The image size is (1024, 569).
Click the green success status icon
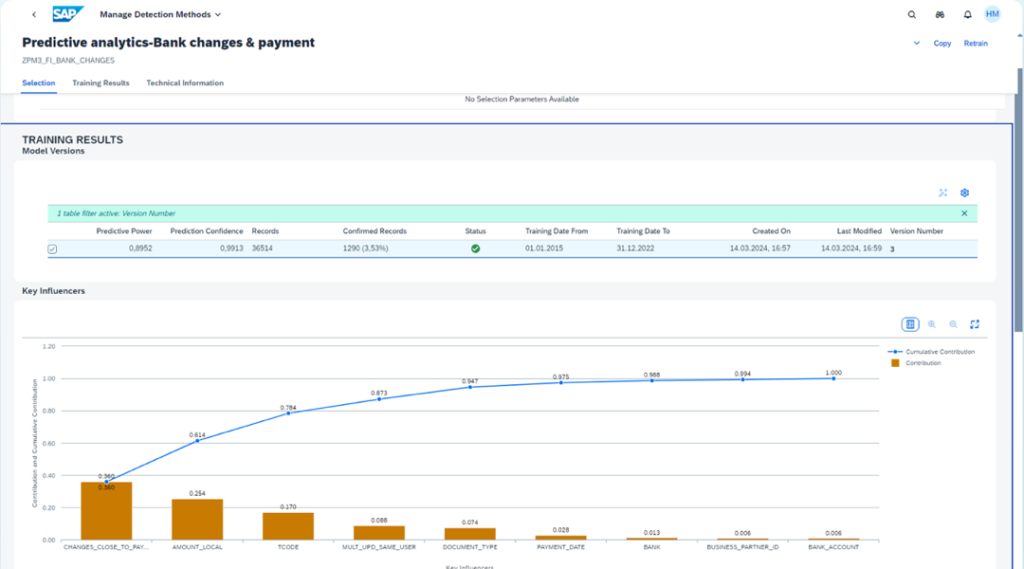coord(475,249)
